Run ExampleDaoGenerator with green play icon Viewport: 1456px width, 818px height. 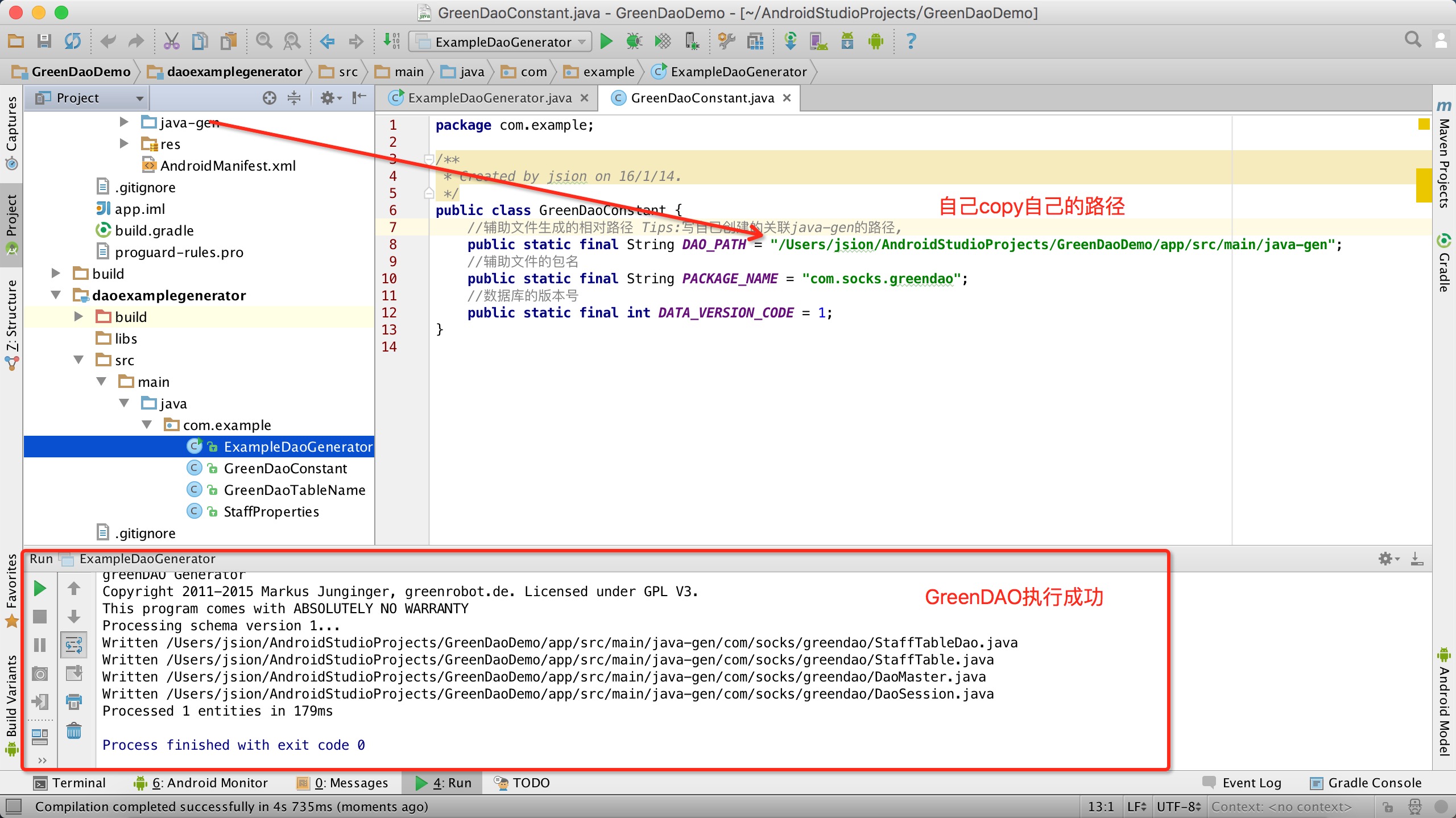coord(606,41)
